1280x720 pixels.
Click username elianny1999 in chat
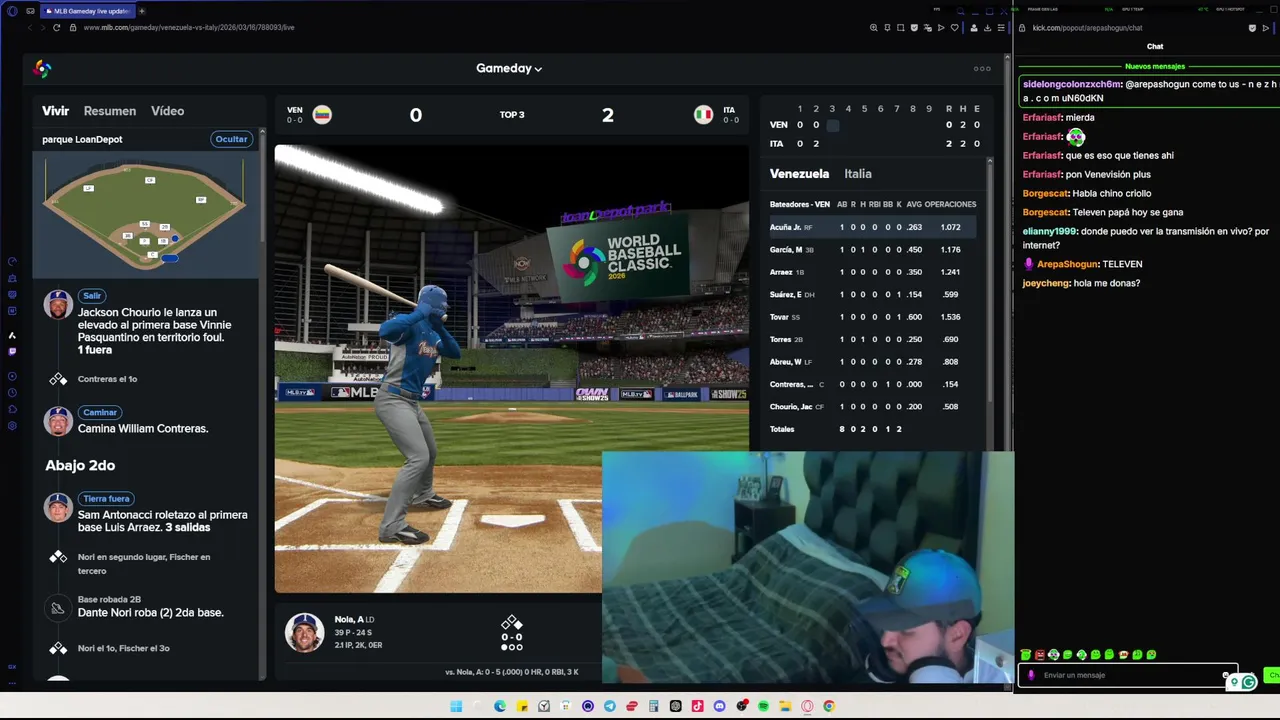click(1049, 231)
